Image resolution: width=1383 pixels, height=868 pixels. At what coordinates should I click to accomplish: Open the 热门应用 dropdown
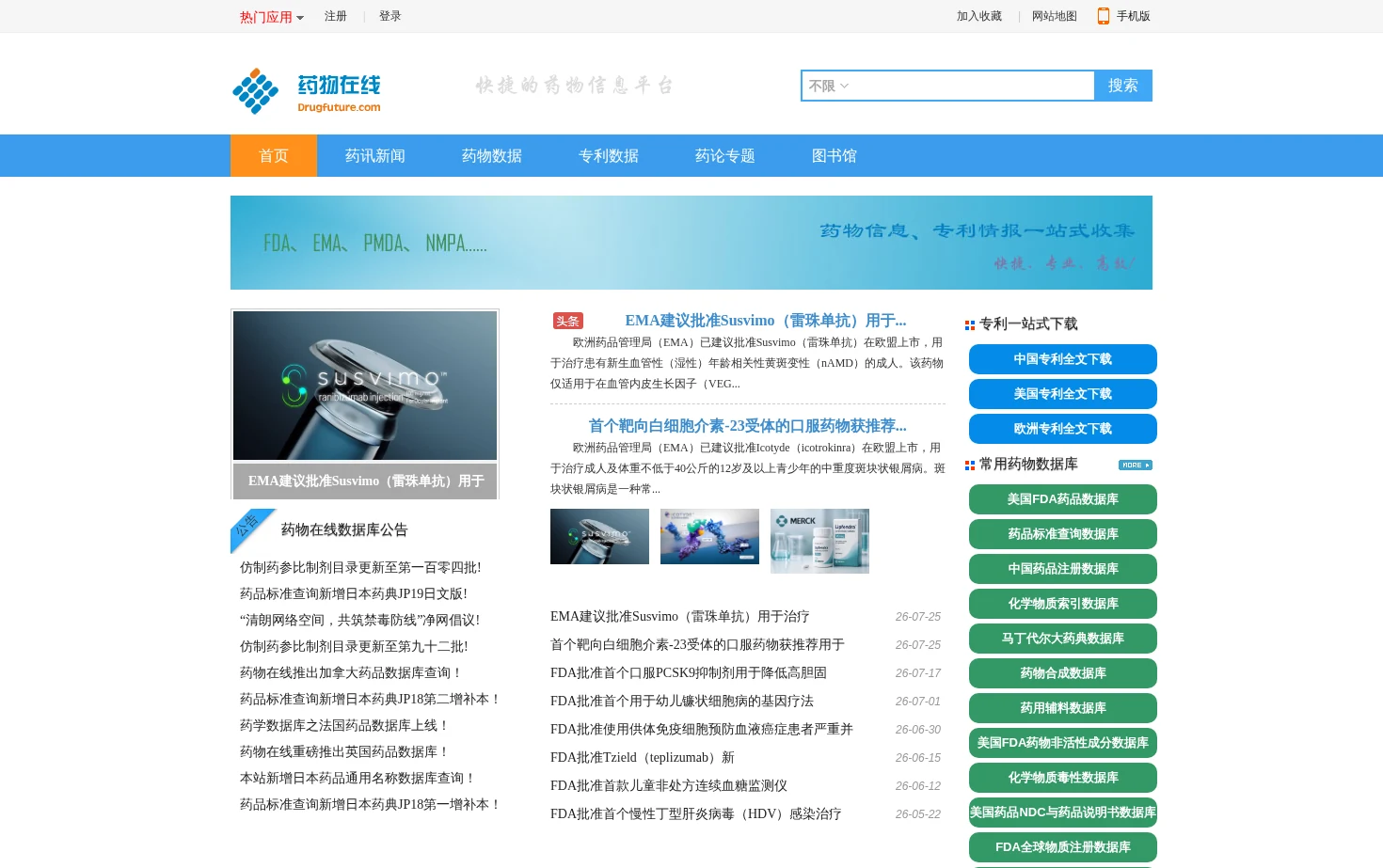pos(272,17)
